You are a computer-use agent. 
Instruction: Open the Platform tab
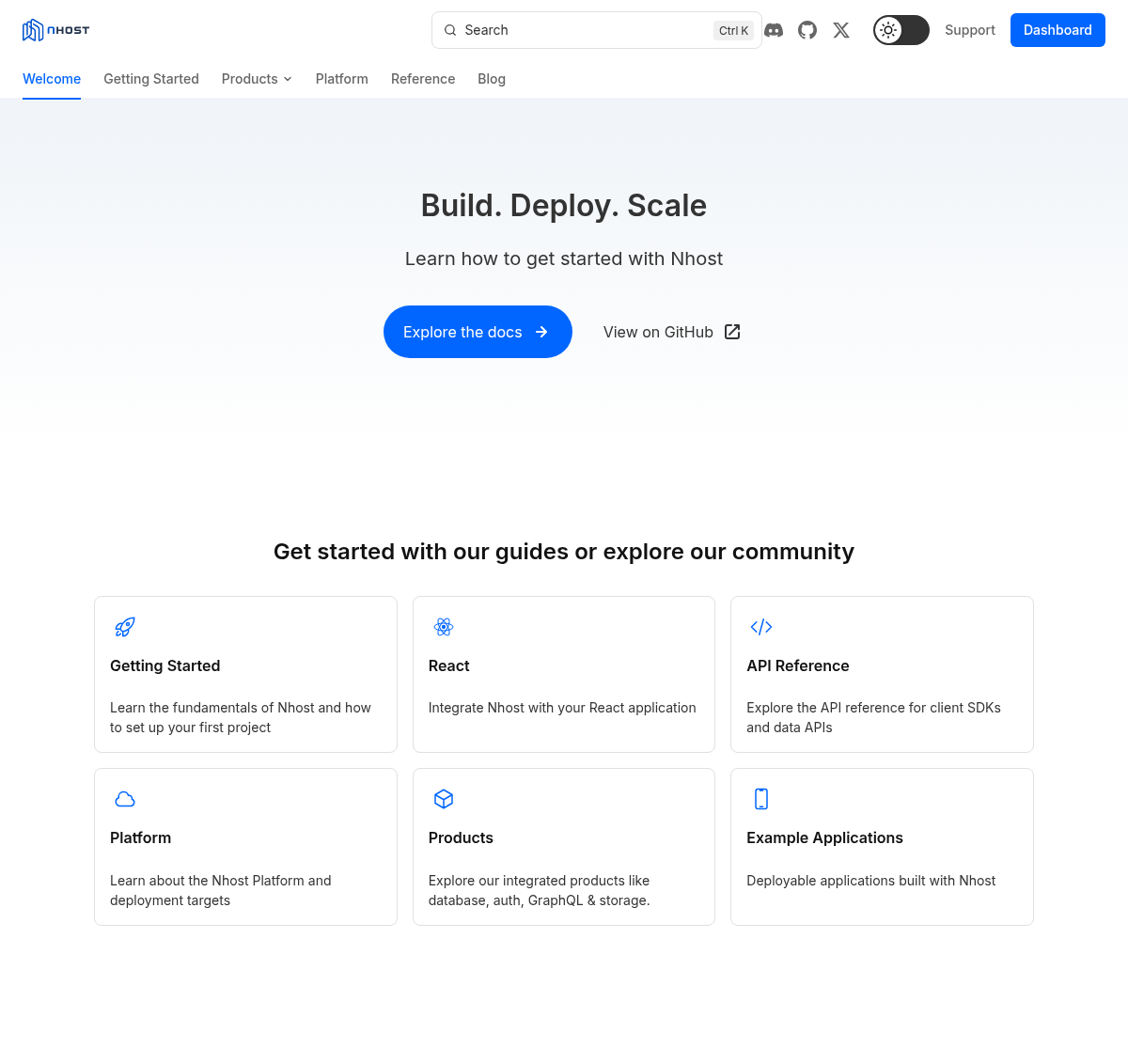tap(342, 79)
